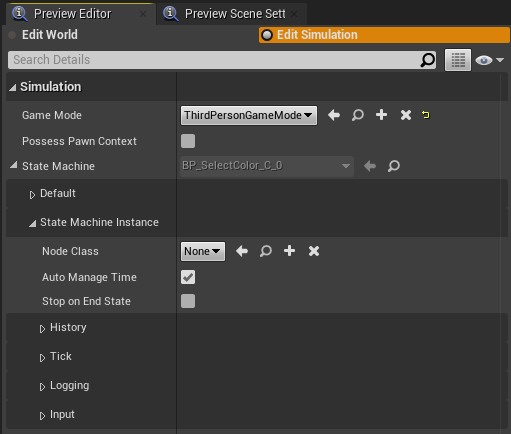This screenshot has width=511, height=434.
Task: Select the Edit World mode
Action: point(50,35)
